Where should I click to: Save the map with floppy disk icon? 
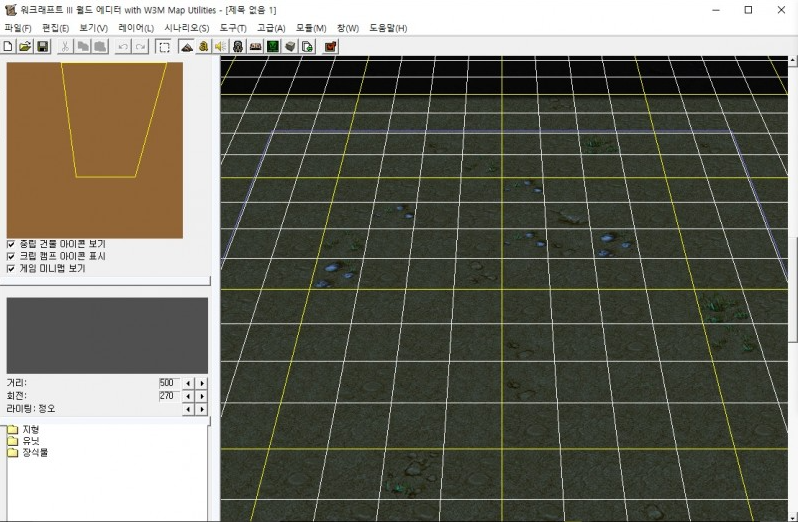(43, 47)
